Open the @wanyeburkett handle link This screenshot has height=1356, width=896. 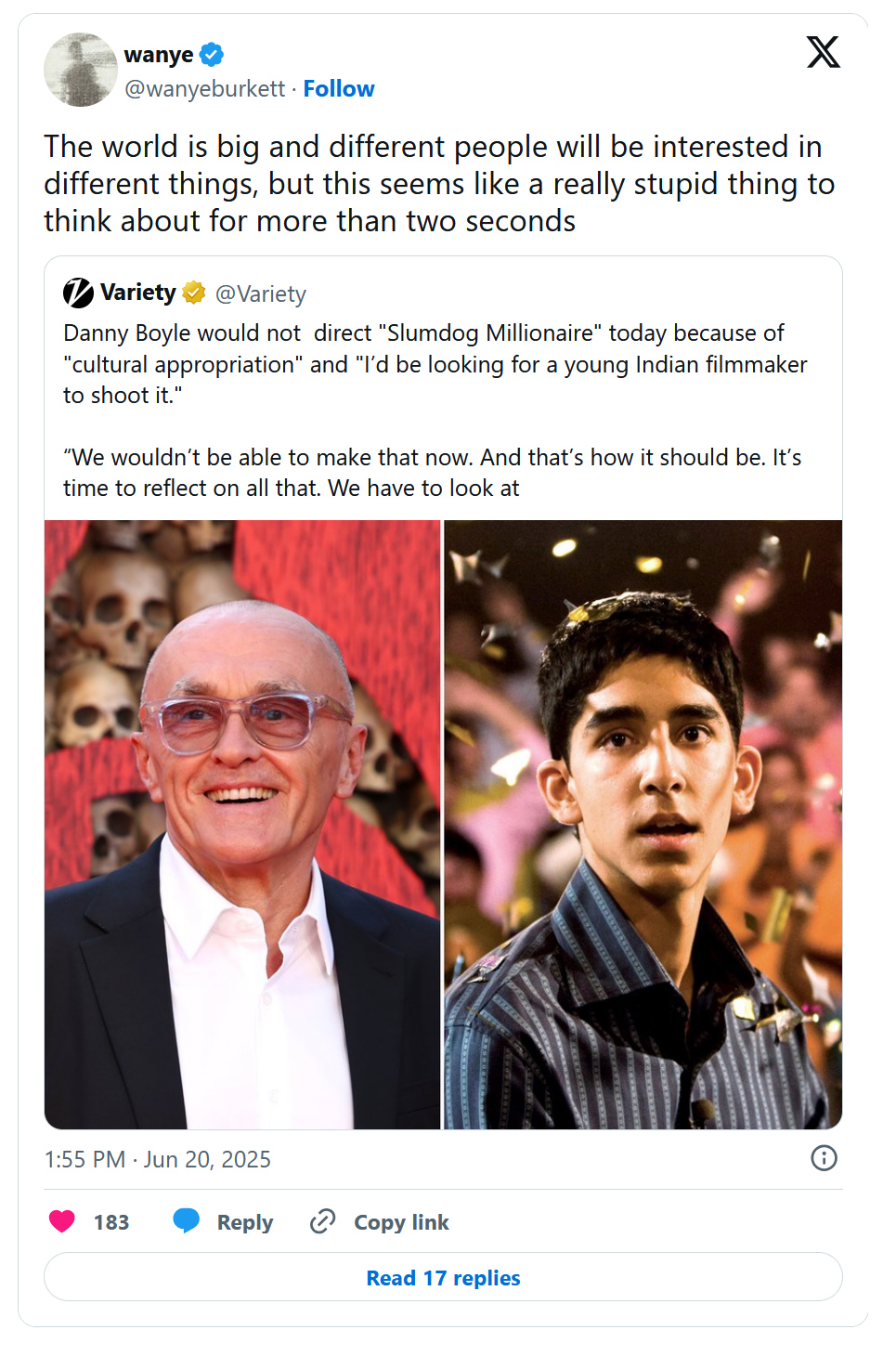point(205,89)
